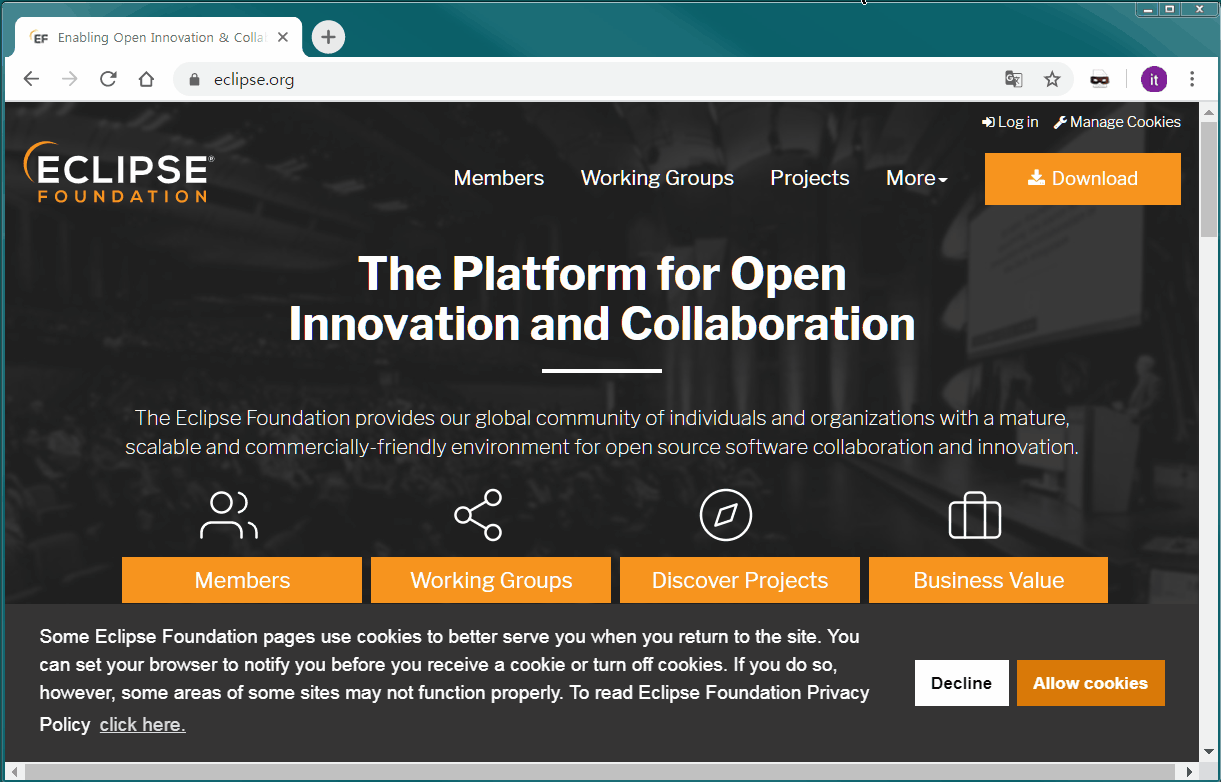The height and width of the screenshot is (782, 1221).
Task: Click the headline 'The Platform for Open'
Action: (602, 273)
